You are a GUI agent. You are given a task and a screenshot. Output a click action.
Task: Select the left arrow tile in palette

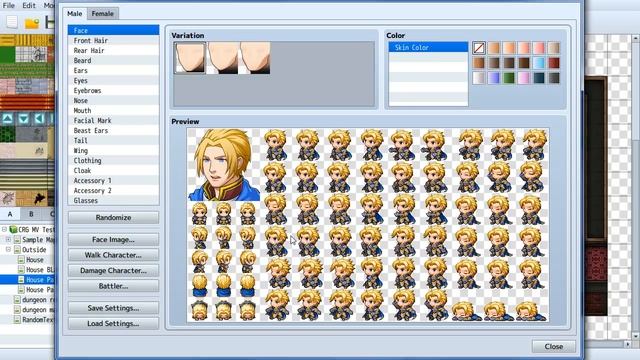coord(39,119)
